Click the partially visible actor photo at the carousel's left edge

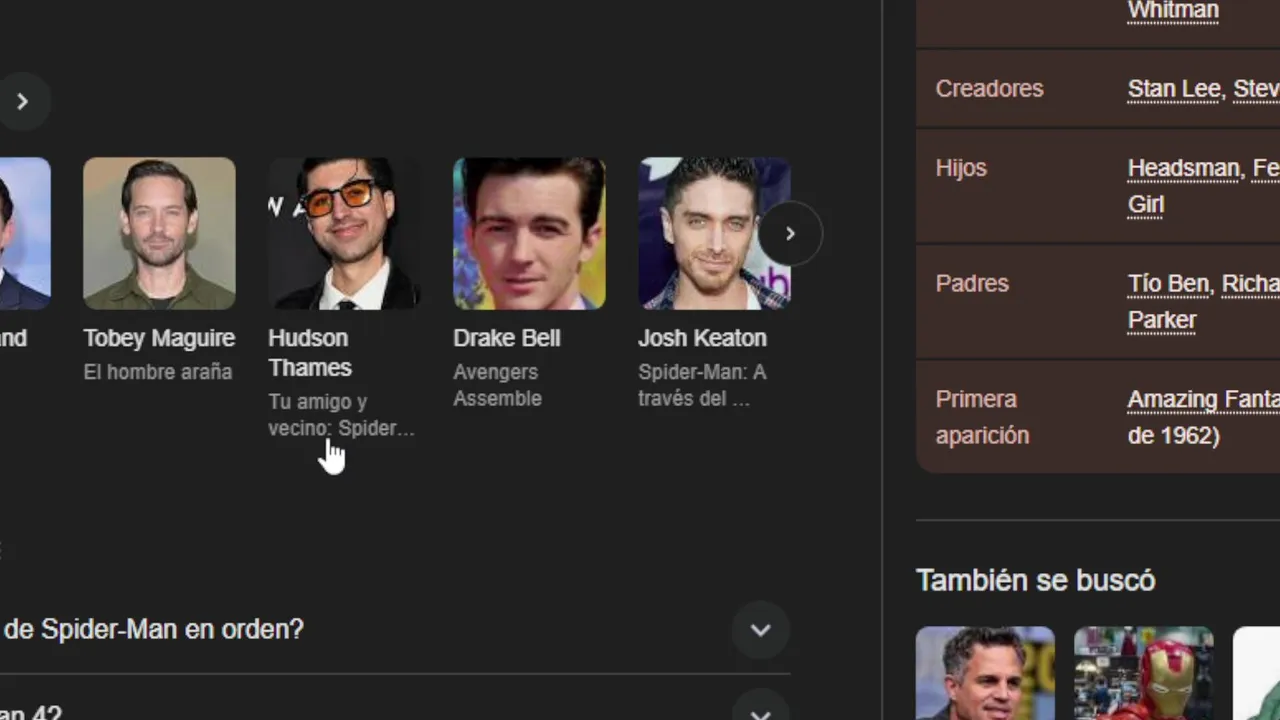point(25,233)
